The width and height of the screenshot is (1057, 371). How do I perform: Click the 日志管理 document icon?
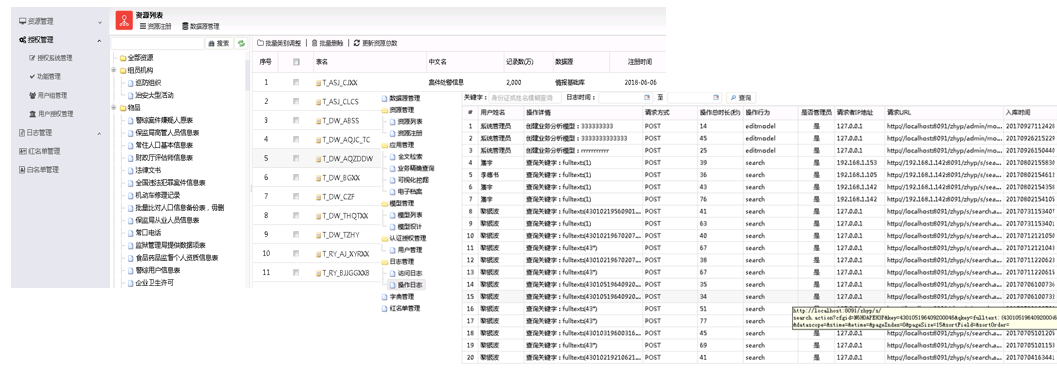[23, 133]
